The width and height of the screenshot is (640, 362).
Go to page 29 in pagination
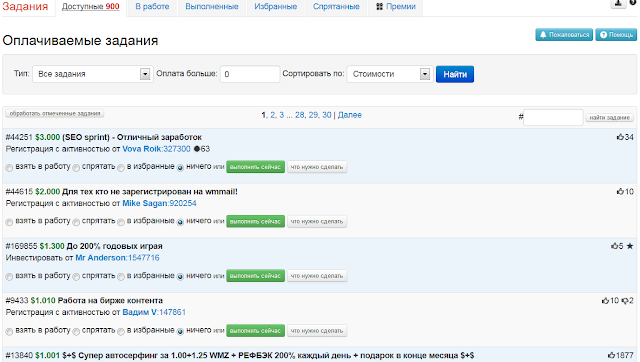[313, 115]
